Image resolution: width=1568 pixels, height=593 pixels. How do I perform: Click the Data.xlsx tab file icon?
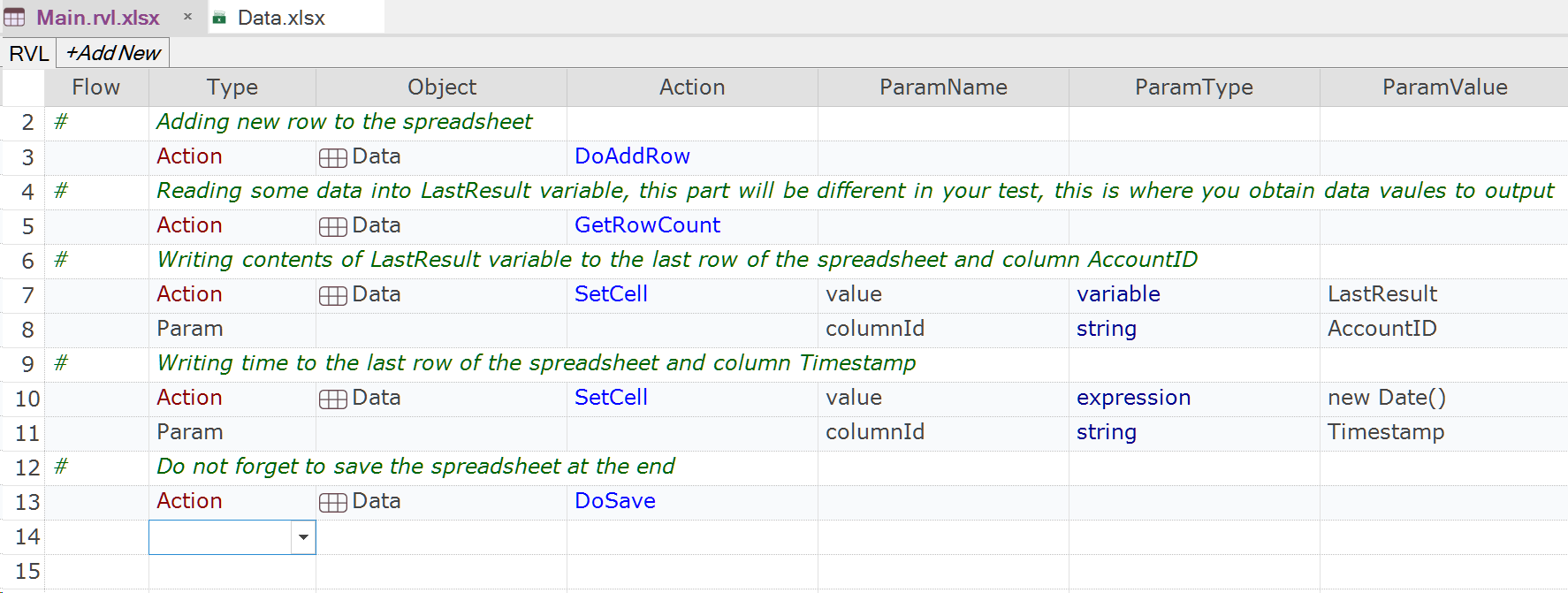pyautogui.click(x=219, y=18)
